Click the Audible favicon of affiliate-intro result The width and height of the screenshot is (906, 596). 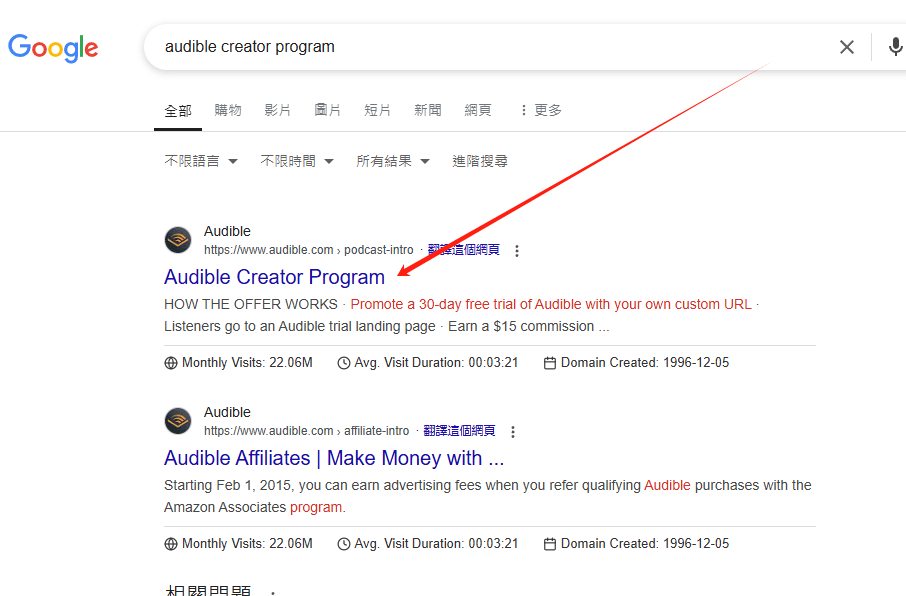coord(178,421)
